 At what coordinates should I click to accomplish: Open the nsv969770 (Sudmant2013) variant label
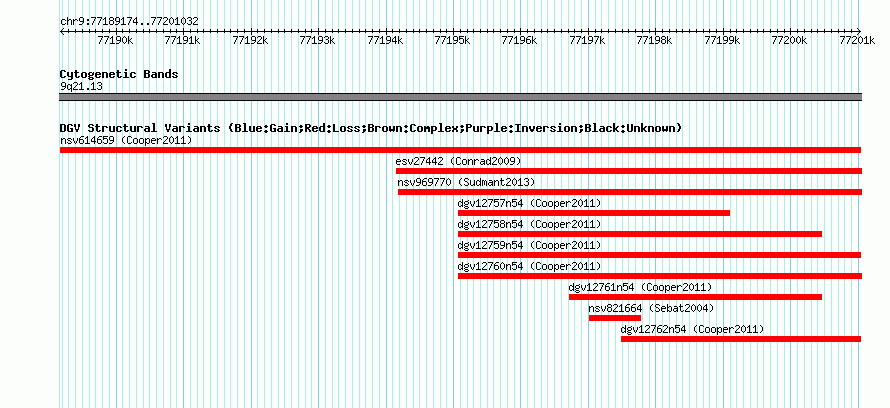pos(466,182)
